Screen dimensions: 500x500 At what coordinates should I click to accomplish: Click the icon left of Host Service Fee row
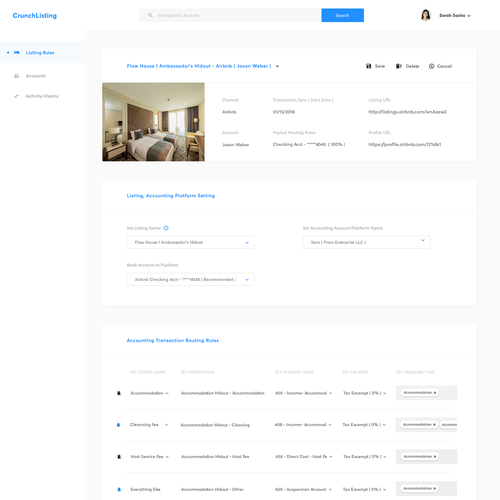(x=119, y=457)
